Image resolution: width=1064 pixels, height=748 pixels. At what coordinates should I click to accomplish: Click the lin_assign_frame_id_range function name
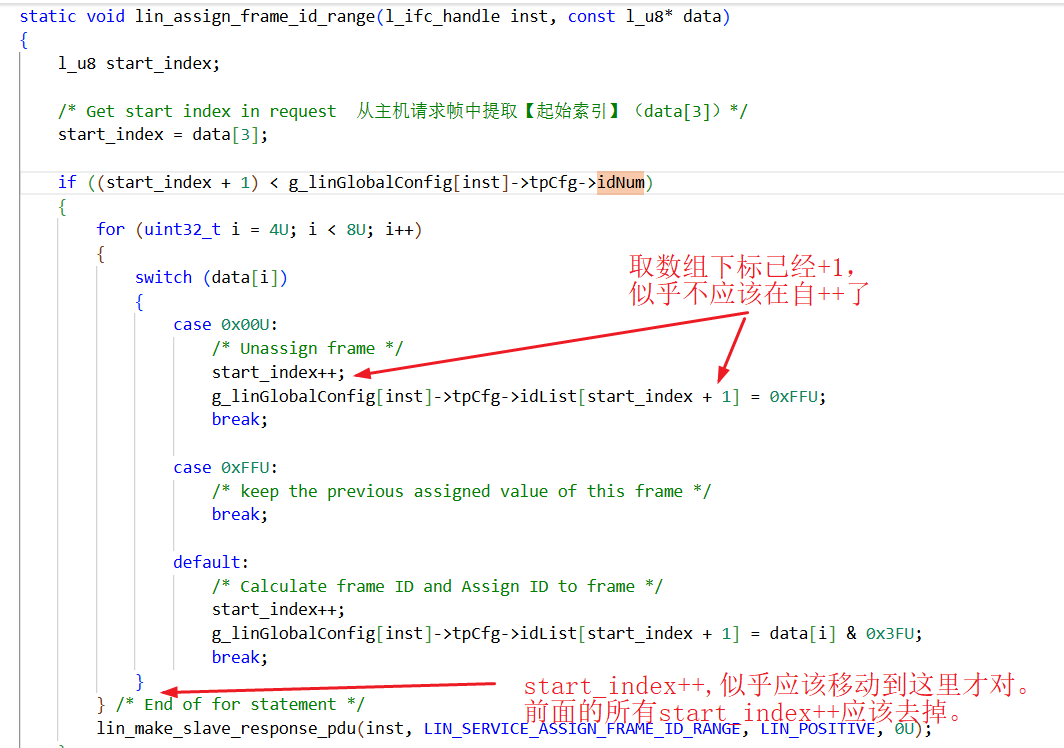point(255,16)
